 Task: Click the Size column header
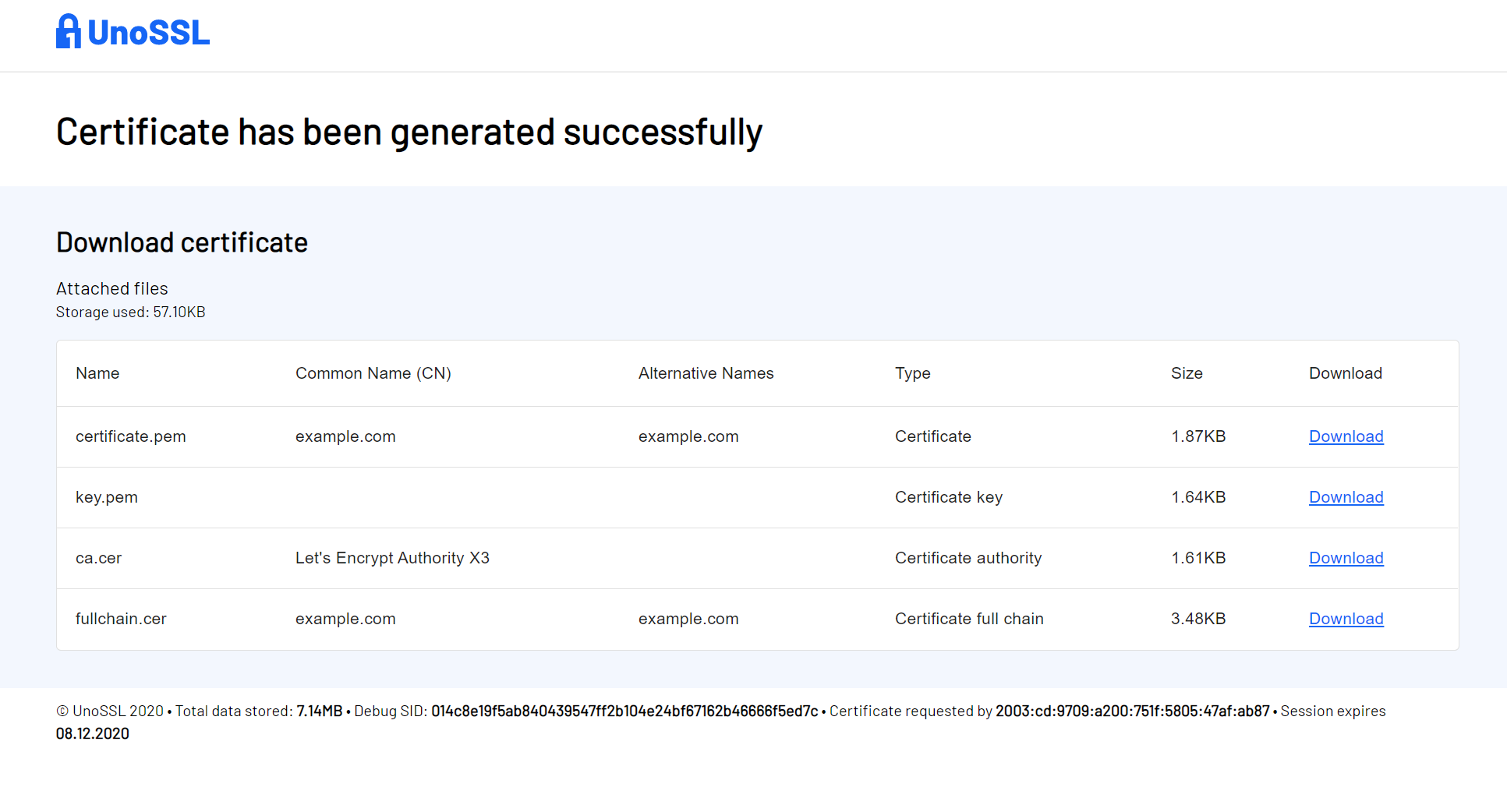point(1186,373)
